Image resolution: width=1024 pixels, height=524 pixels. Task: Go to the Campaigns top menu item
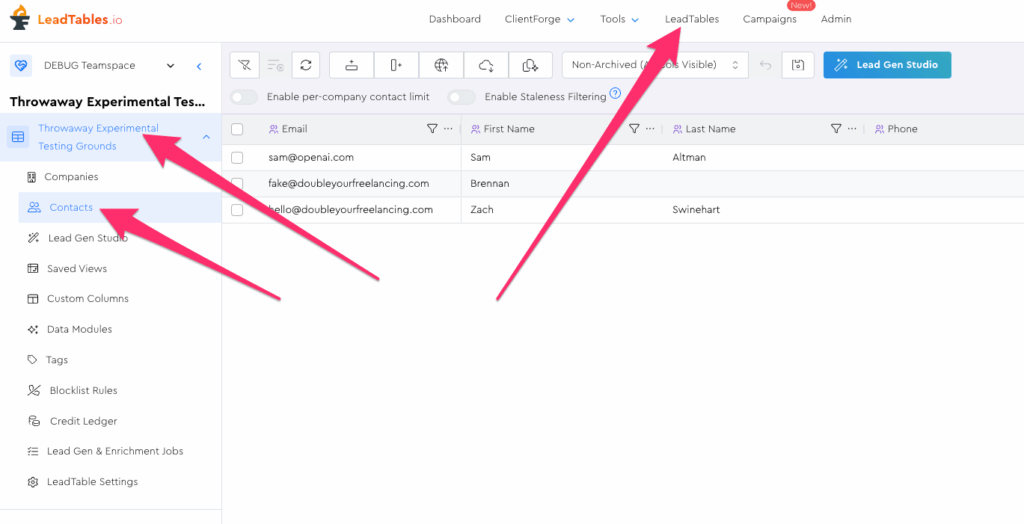pos(769,19)
